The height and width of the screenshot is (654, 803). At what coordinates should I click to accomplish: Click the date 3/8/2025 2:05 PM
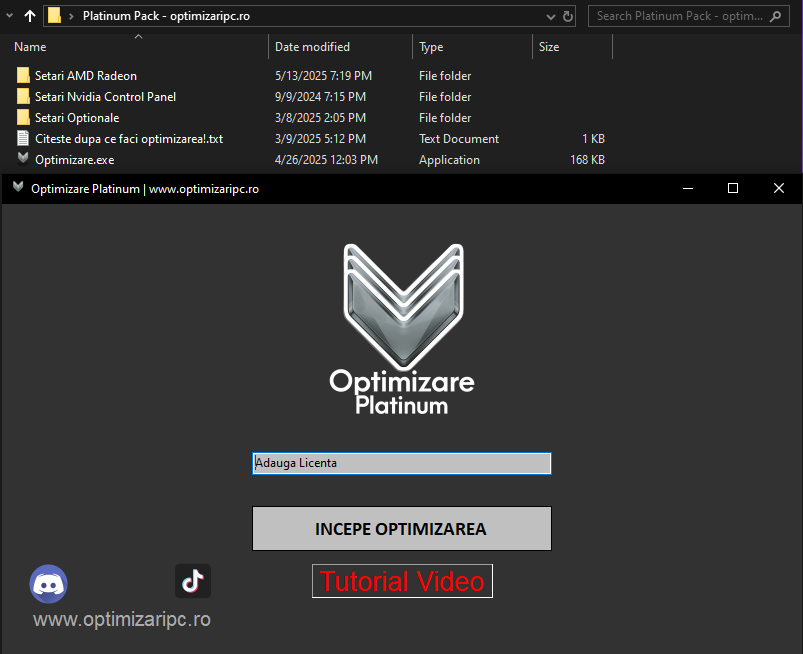coord(321,118)
